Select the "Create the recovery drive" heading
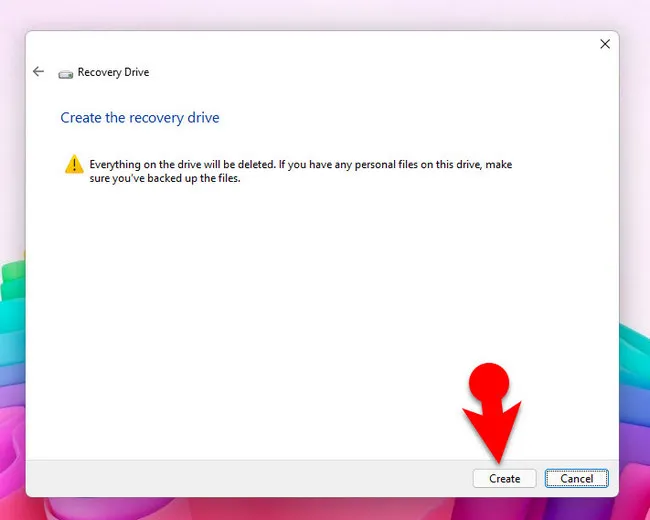This screenshot has height=520, width=650. (140, 118)
